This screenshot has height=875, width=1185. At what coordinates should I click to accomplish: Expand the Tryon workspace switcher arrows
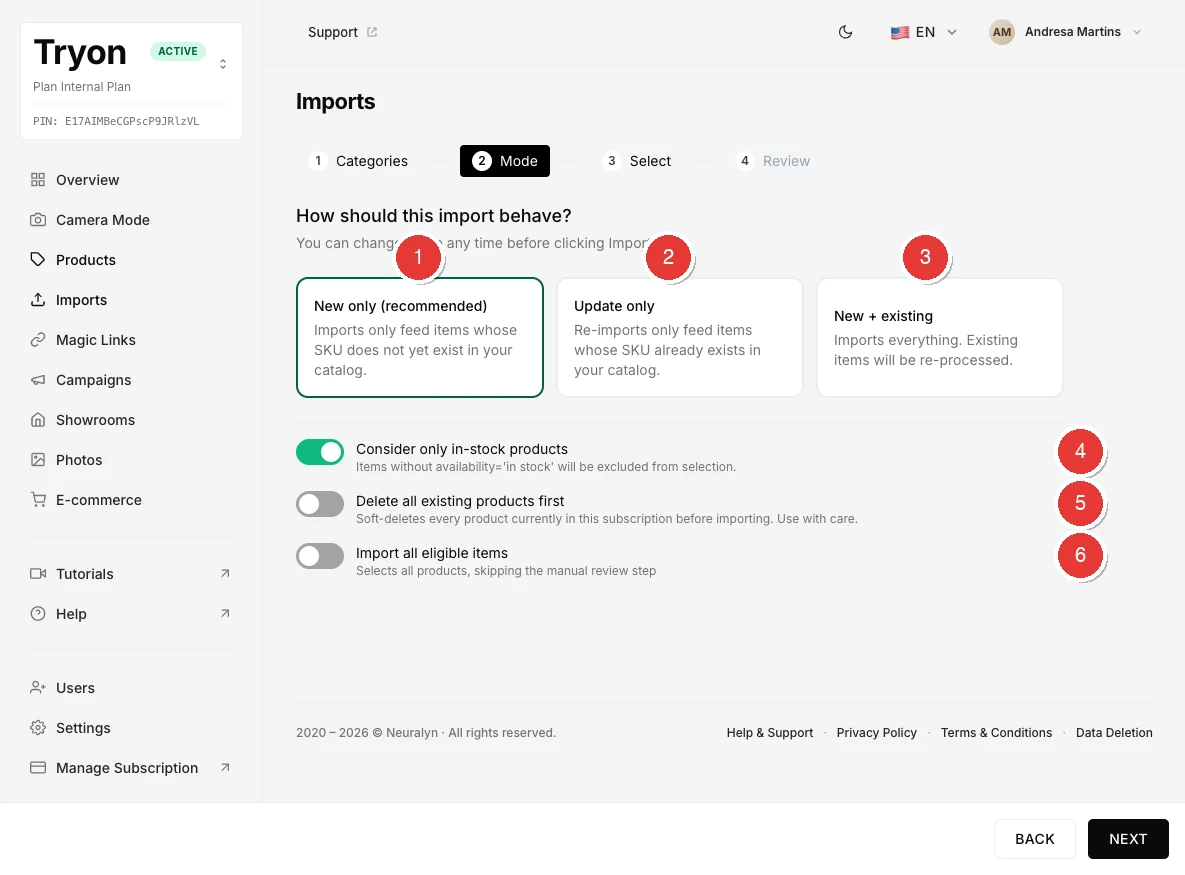coord(223,64)
